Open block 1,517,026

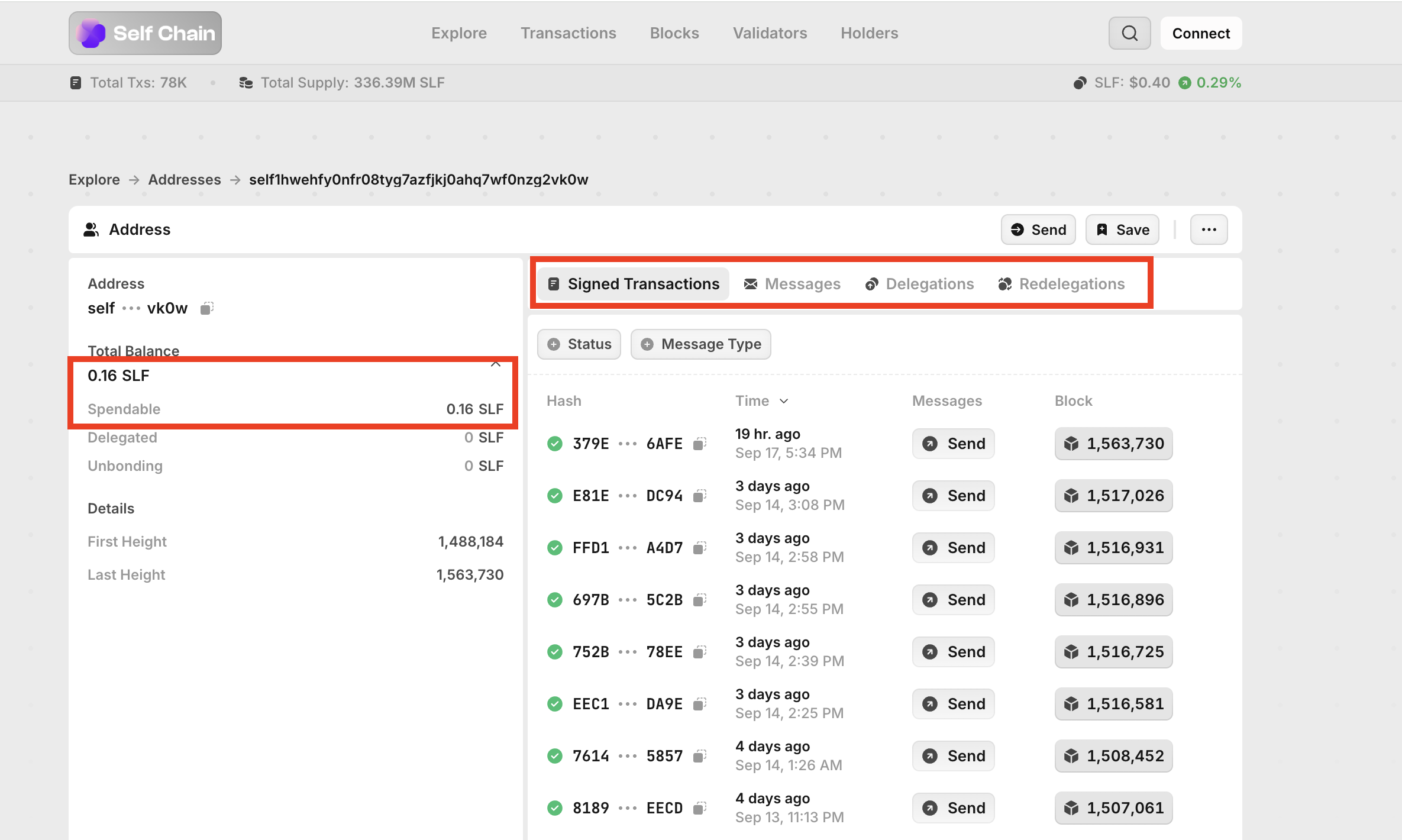click(1113, 496)
